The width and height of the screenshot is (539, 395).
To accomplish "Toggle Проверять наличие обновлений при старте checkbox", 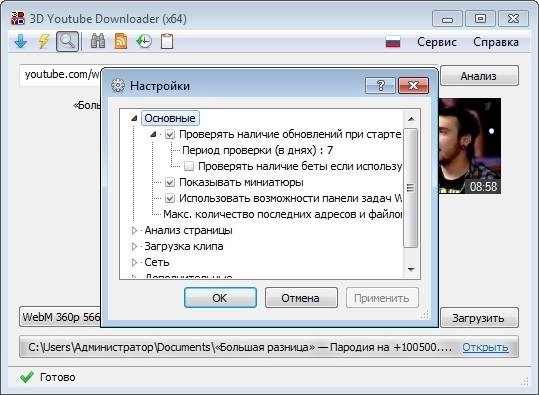I will pos(170,134).
